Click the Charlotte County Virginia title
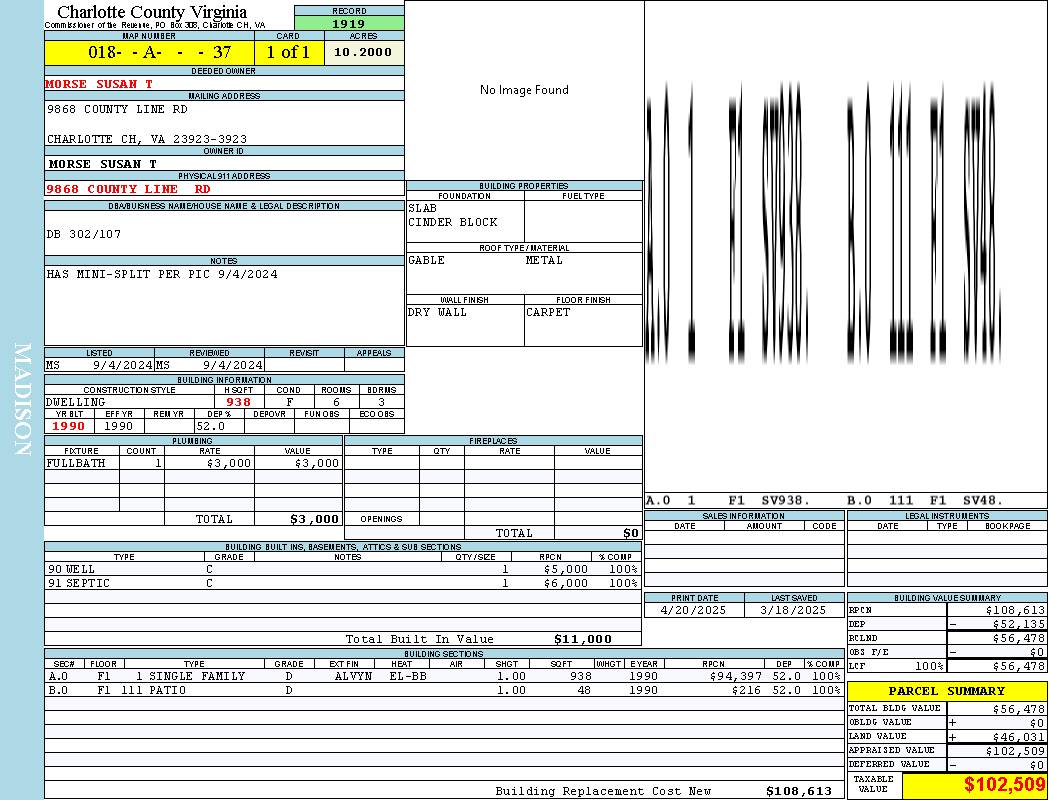 tap(152, 12)
